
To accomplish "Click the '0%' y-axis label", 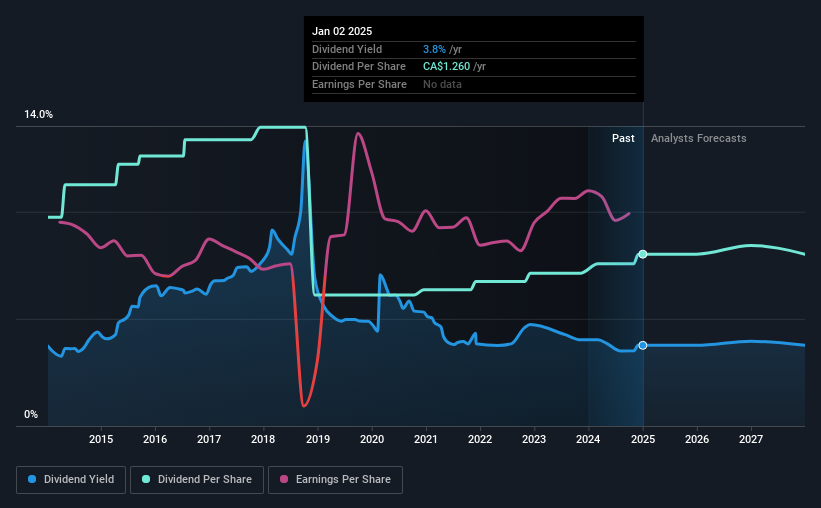I will [x=31, y=414].
